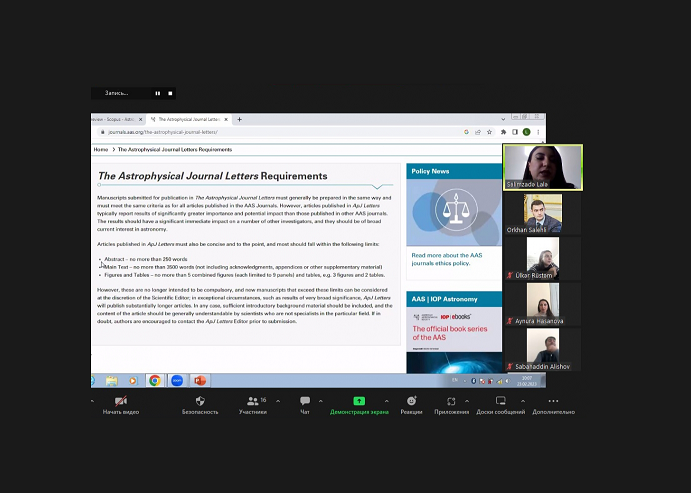This screenshot has width=691, height=493.
Task: Stop the meeting recording
Action: tap(171, 93)
